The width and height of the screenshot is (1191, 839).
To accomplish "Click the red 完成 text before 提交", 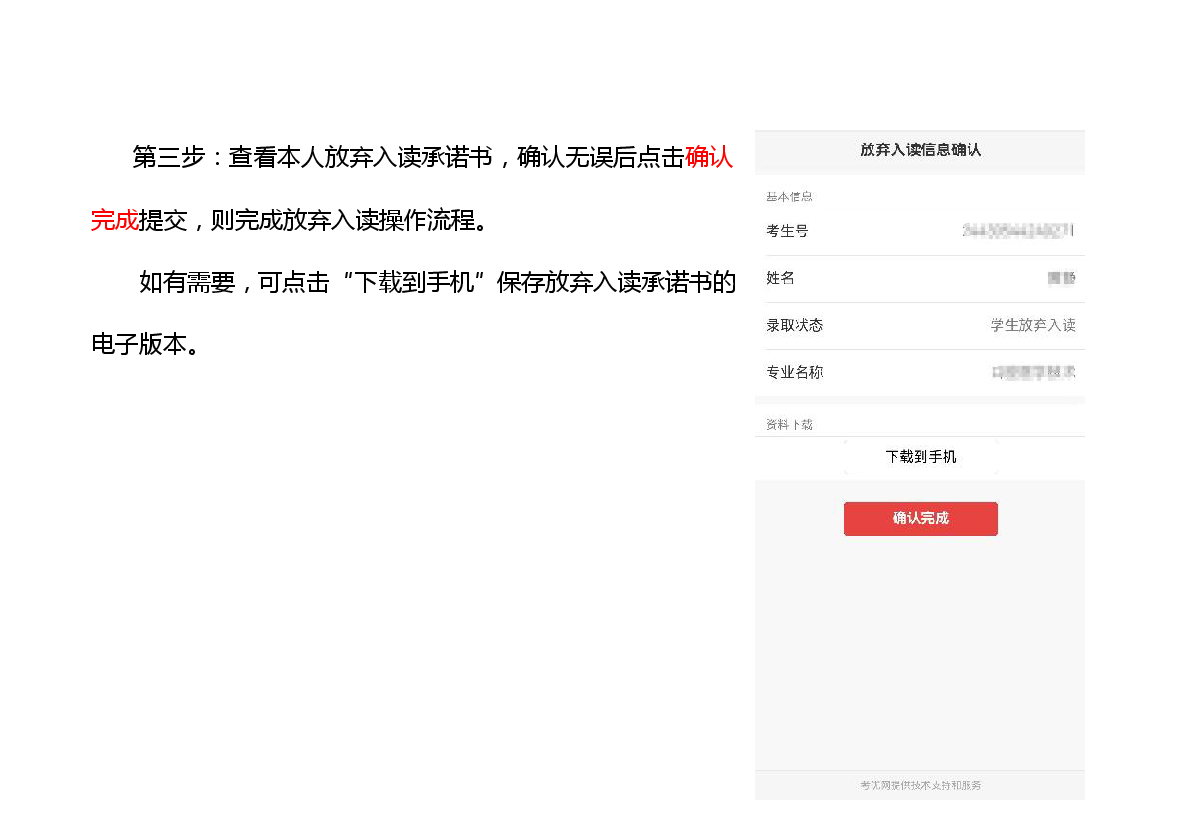I will click(x=114, y=220).
